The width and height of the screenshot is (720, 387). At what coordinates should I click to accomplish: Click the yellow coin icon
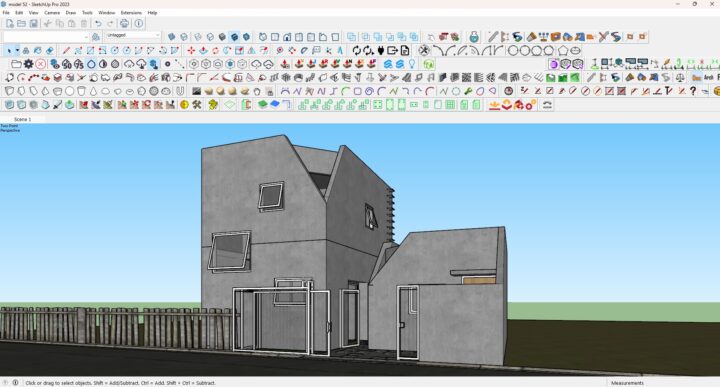point(184,105)
